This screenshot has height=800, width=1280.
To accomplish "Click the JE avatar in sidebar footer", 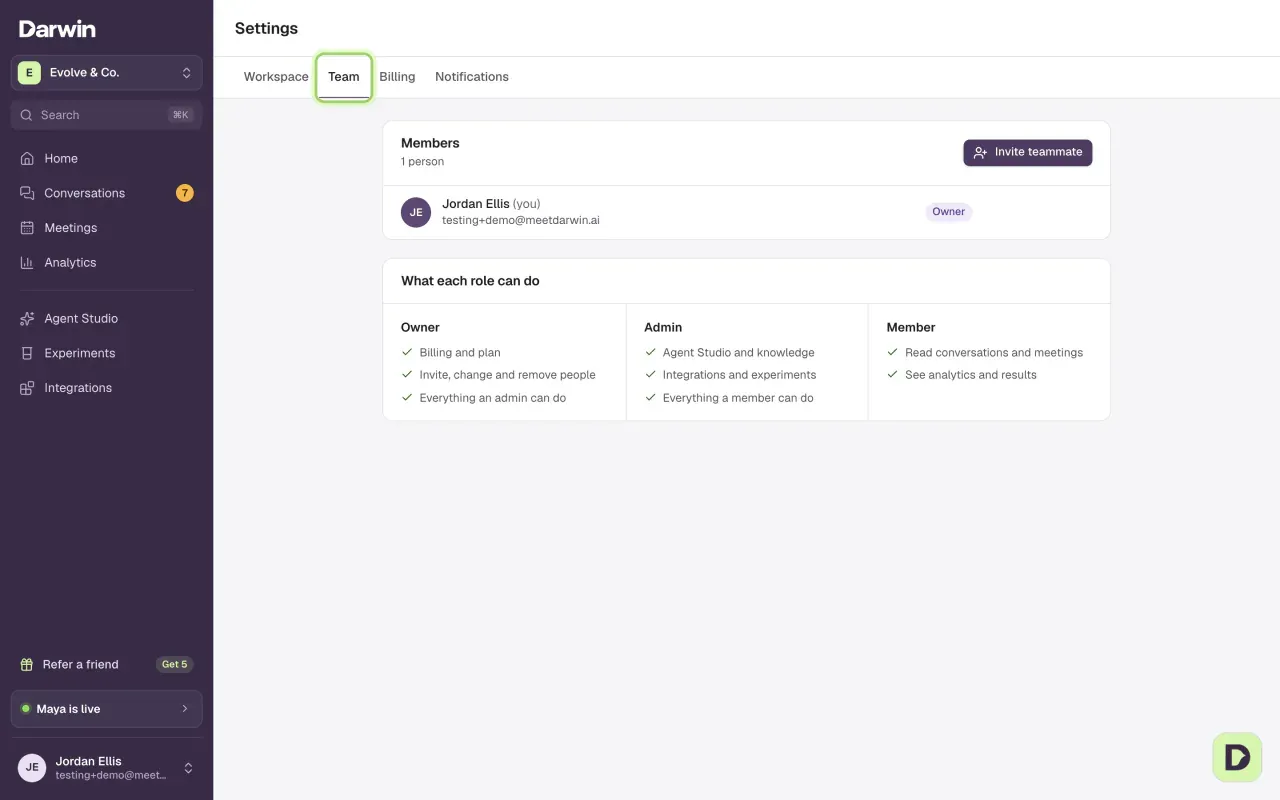I will [x=32, y=768].
